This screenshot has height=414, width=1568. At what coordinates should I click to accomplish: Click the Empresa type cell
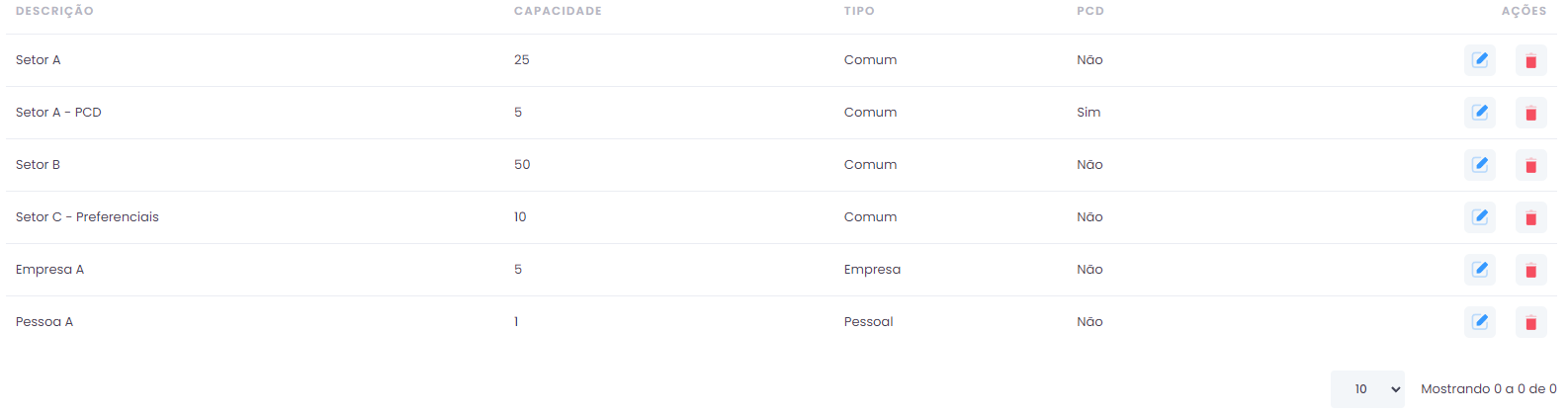pos(872,270)
